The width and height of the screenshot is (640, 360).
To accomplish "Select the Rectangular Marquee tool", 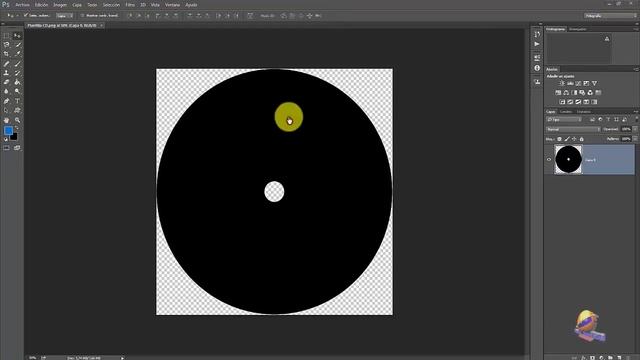I will point(6,36).
